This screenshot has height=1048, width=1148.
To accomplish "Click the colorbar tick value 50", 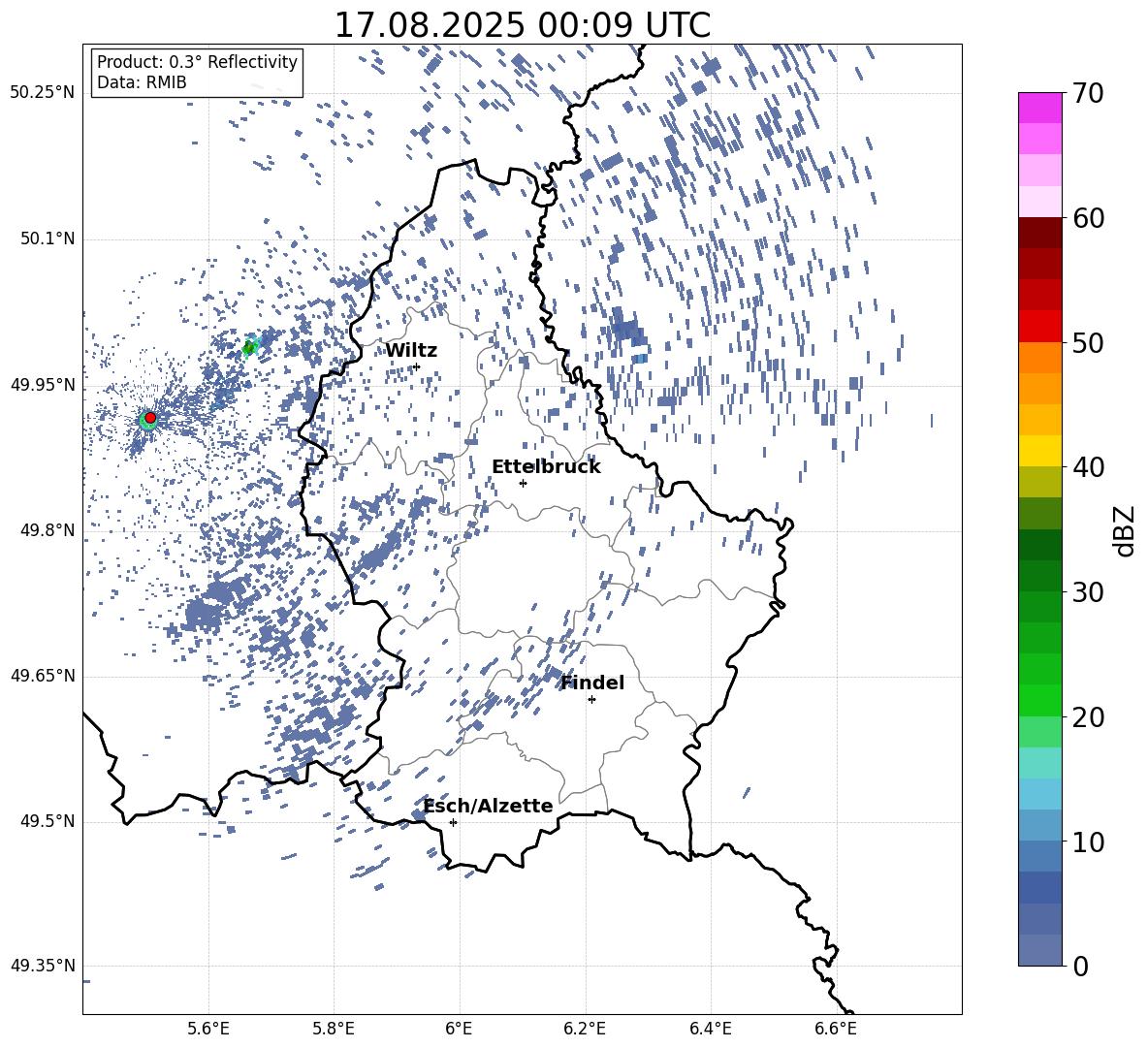I will tap(1088, 342).
